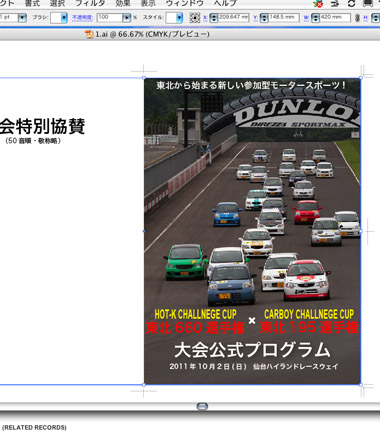Click the 不透明度 opacity link
This screenshot has height=434, width=380.
coord(82,17)
